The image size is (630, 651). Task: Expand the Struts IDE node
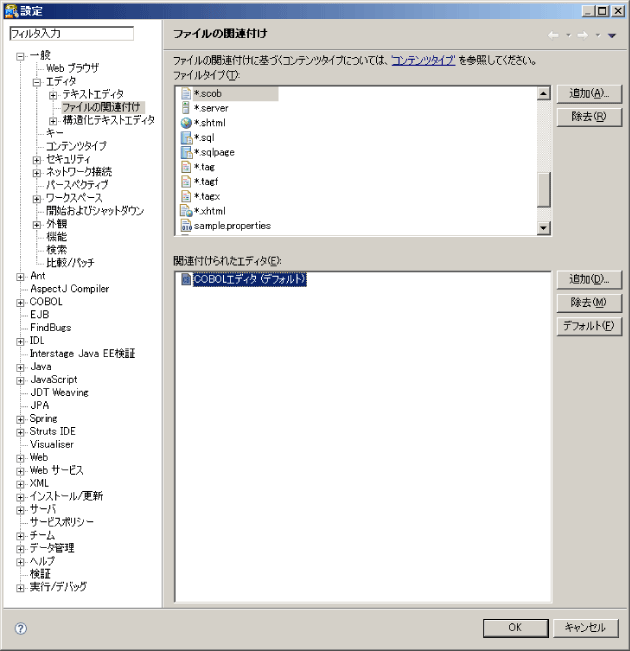(20, 433)
